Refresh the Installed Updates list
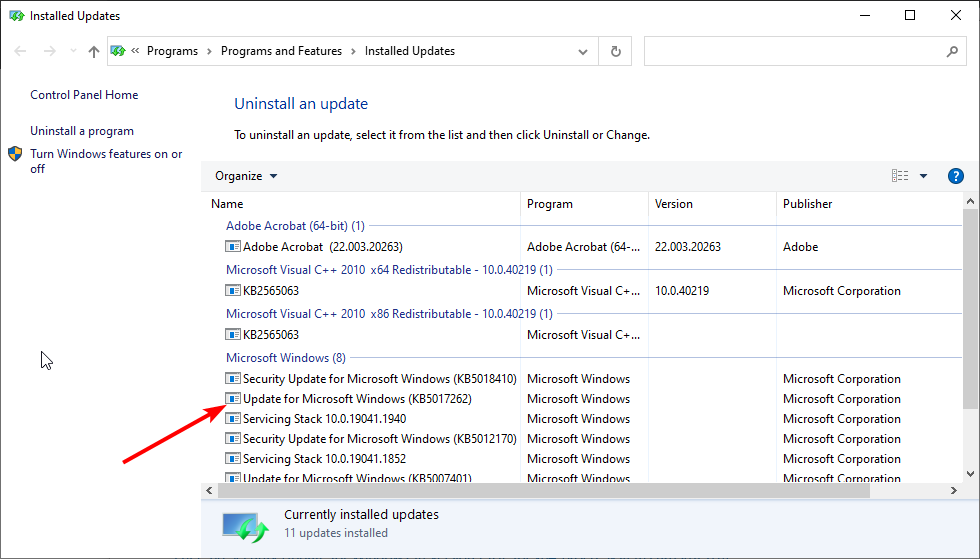Image resolution: width=980 pixels, height=559 pixels. 616,51
